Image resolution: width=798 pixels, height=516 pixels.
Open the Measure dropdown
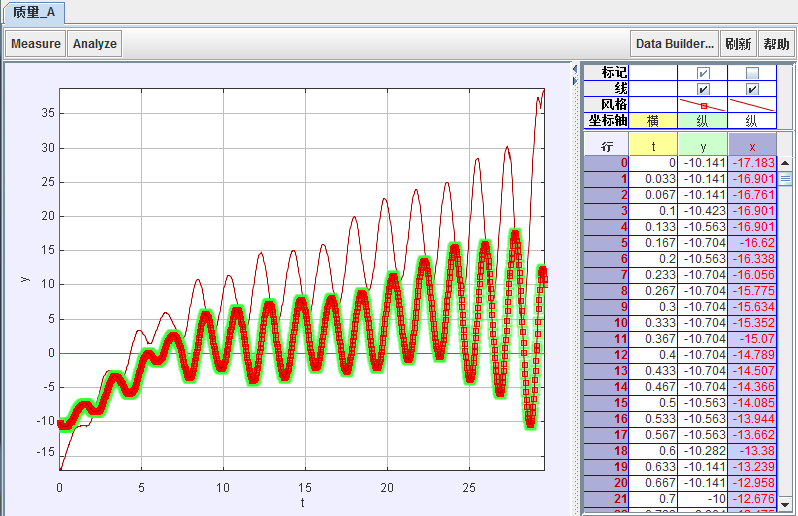pos(36,44)
